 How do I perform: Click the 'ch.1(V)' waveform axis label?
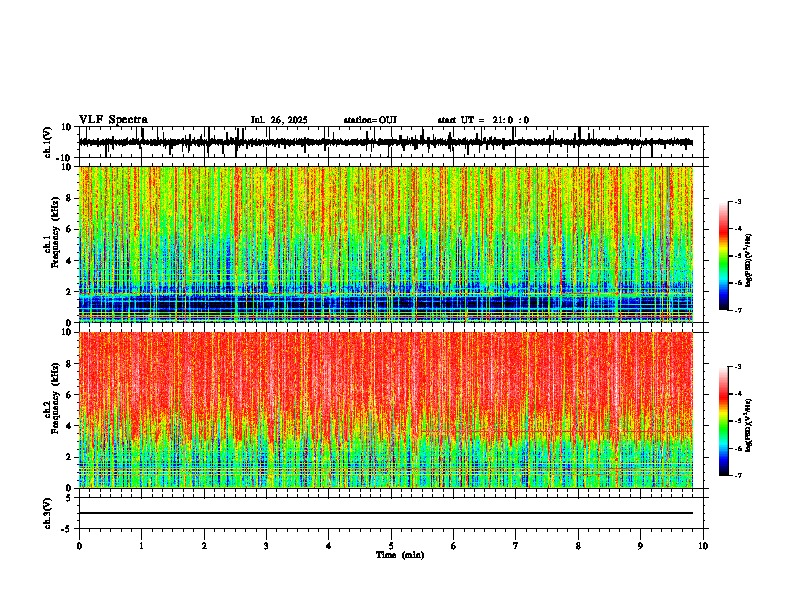click(x=48, y=142)
